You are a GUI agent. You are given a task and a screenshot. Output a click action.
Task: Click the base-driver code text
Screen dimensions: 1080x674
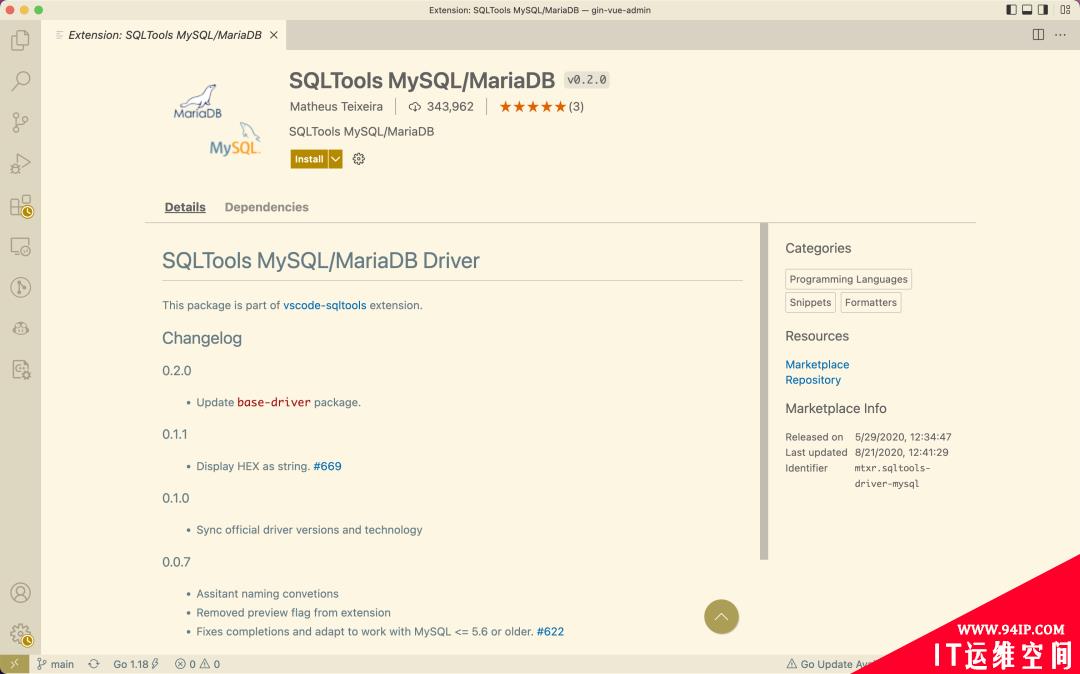pyautogui.click(x=274, y=402)
